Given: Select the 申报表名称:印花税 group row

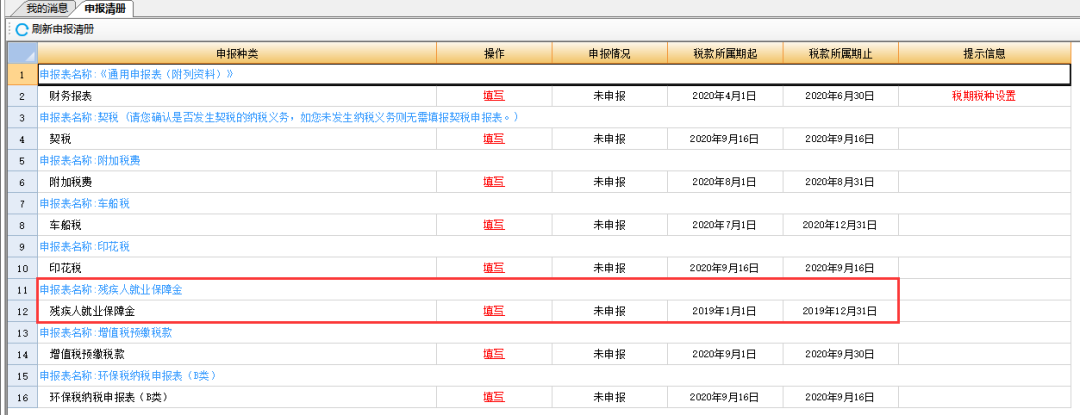Looking at the screenshot, I should point(554,246).
